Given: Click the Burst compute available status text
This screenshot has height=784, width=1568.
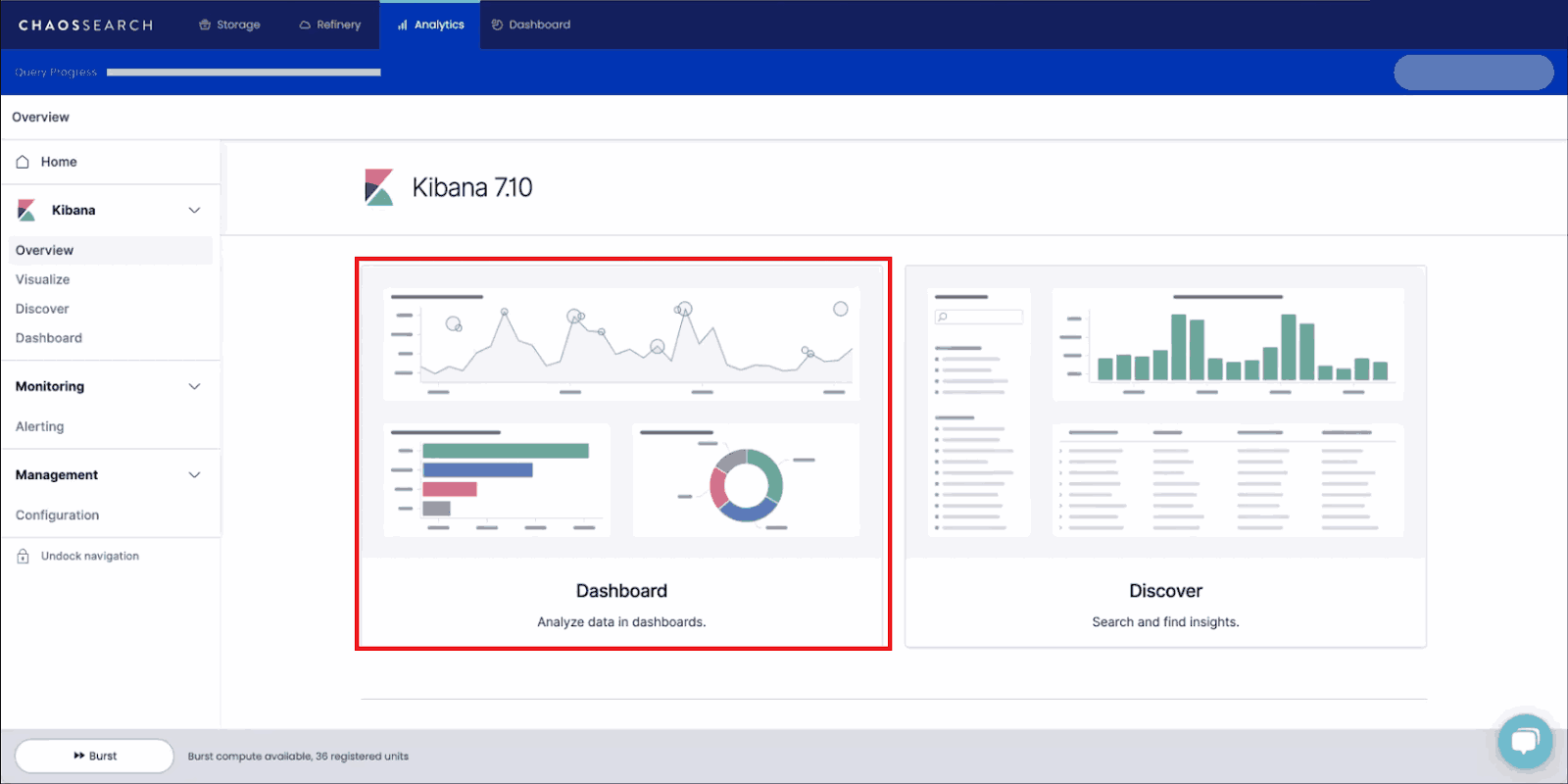Looking at the screenshot, I should (298, 757).
